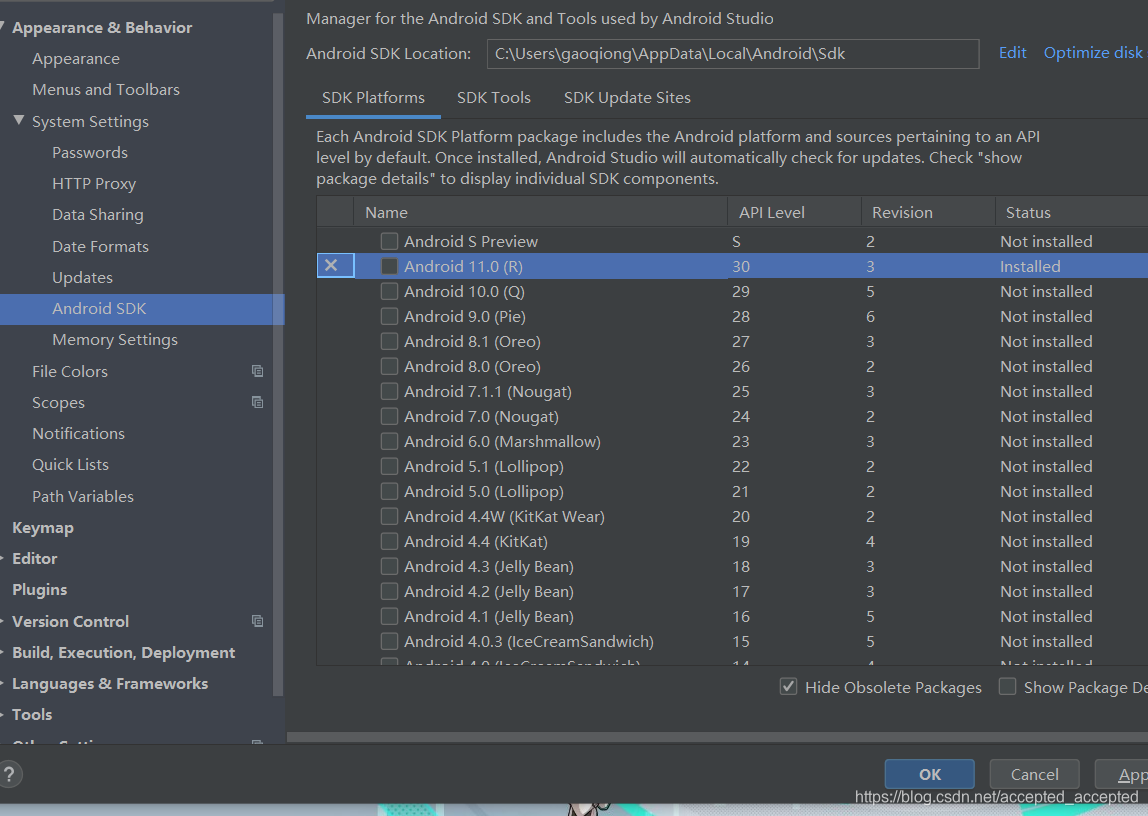The image size is (1148, 816).
Task: Open the Scopes settings page
Action: 59,403
